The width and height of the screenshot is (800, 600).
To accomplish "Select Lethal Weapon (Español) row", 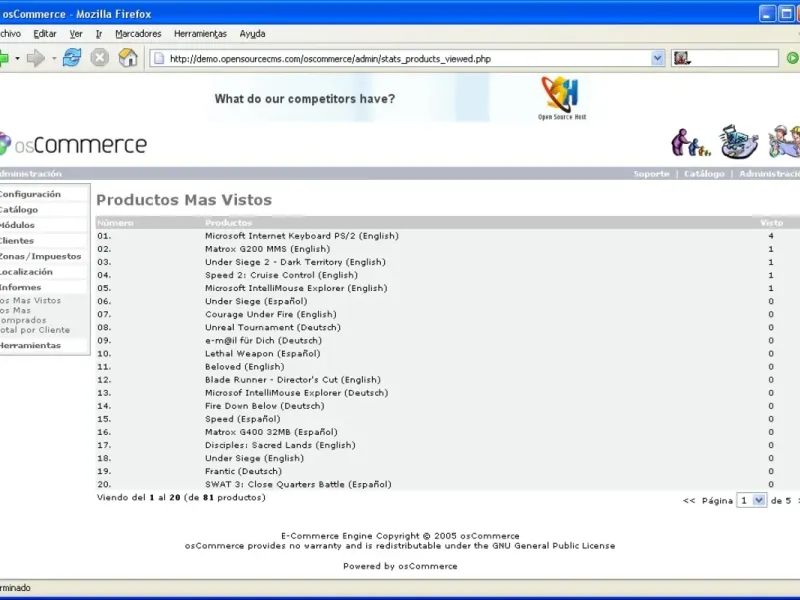I will pos(447,354).
